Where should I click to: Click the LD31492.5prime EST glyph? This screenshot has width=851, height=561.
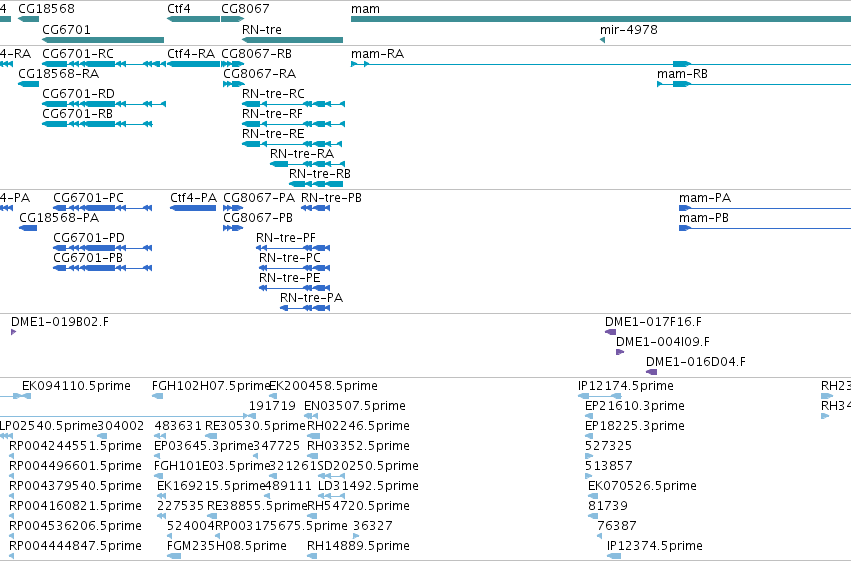[332, 496]
